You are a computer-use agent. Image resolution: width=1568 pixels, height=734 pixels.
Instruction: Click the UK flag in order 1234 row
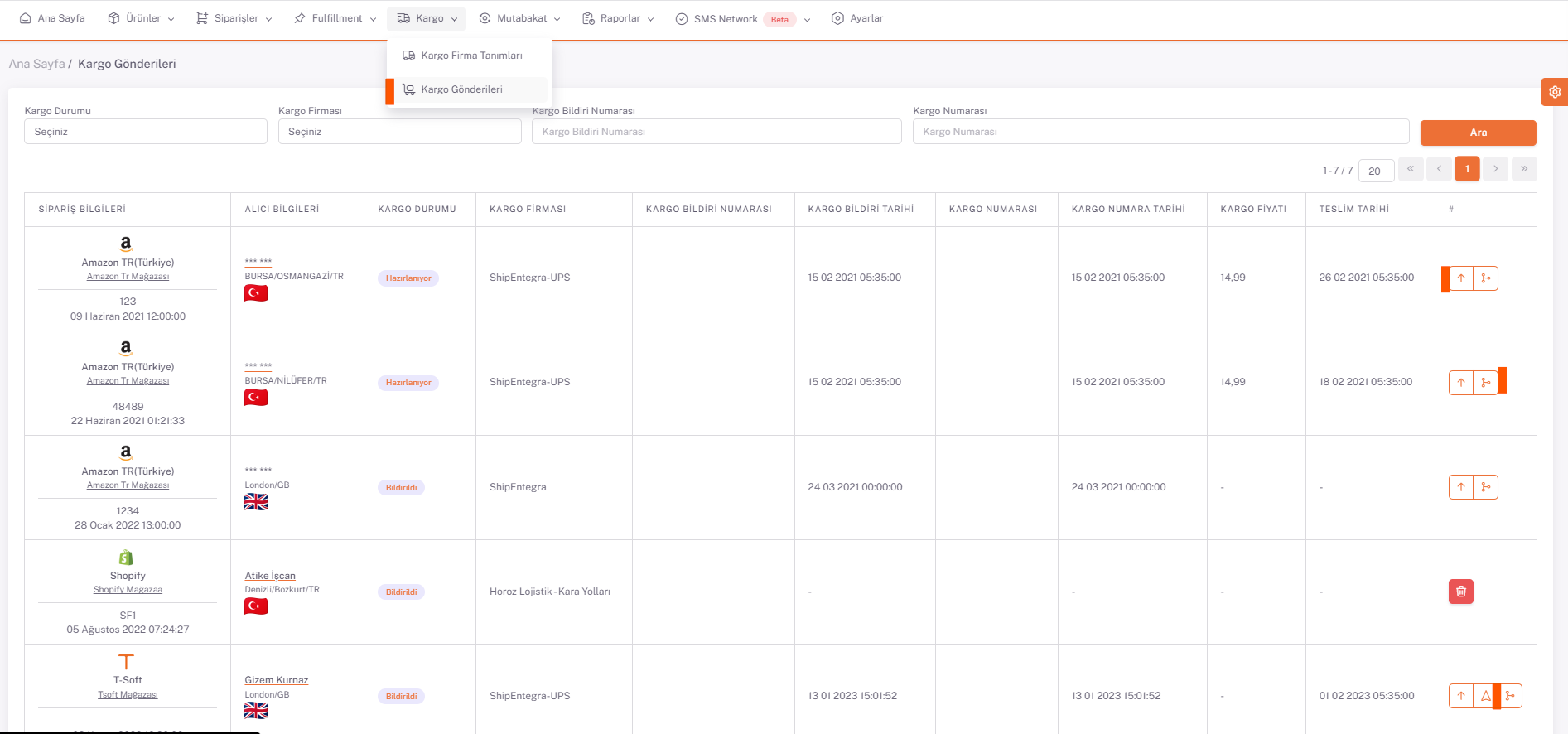[256, 502]
